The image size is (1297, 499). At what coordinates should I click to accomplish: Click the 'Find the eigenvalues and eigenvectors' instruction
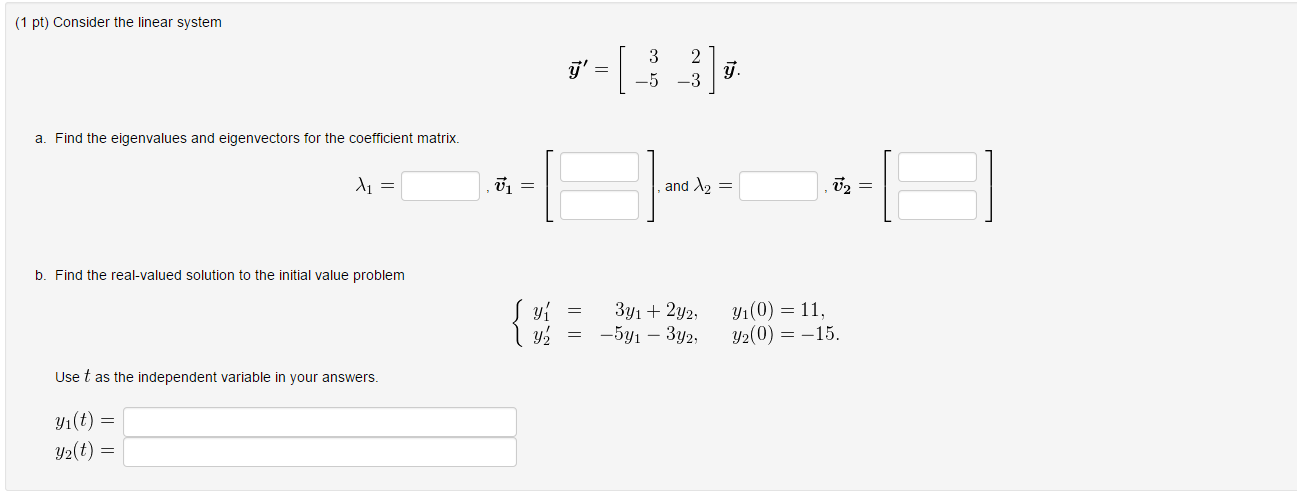(x=257, y=138)
